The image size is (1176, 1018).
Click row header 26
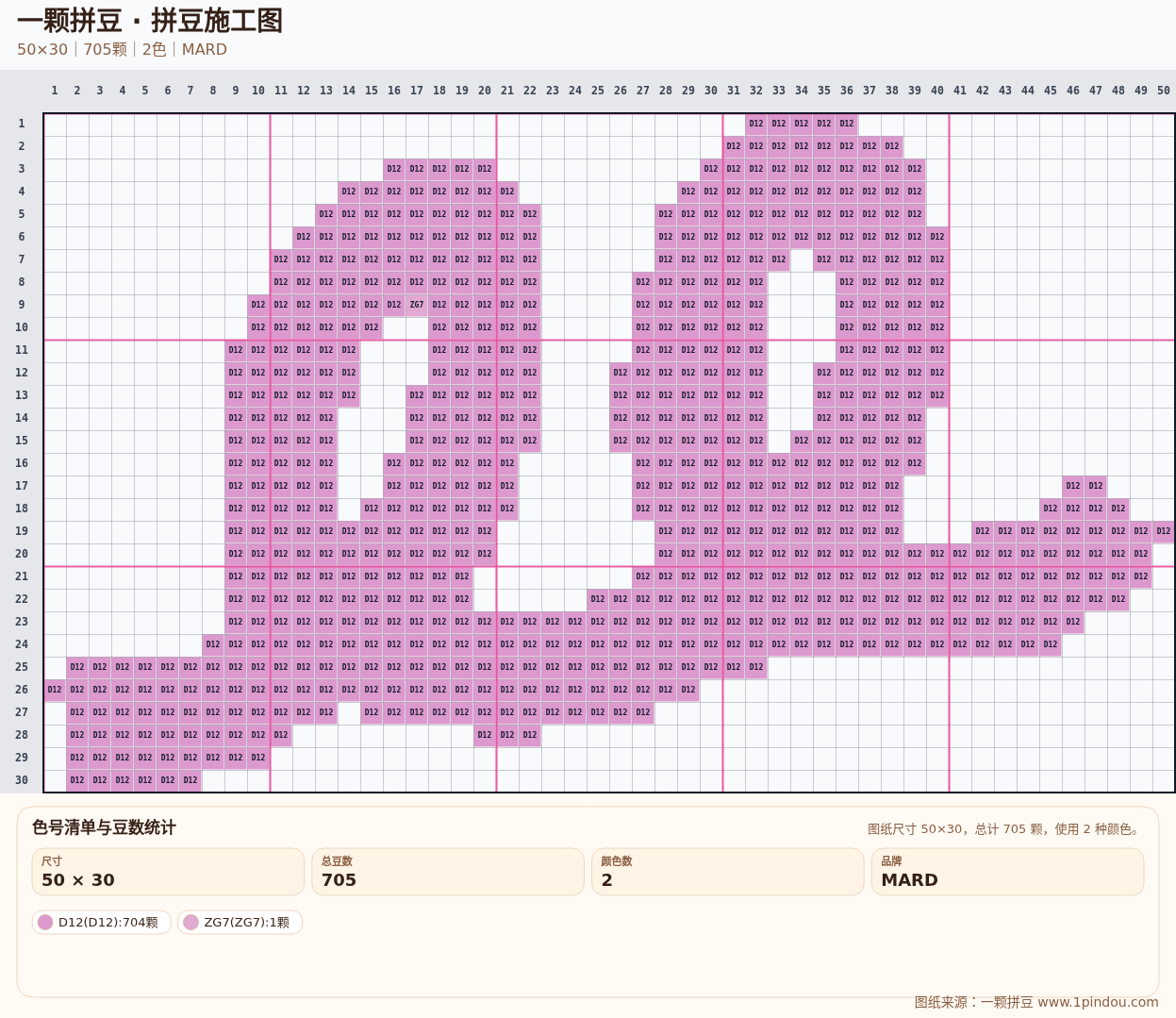point(21,690)
